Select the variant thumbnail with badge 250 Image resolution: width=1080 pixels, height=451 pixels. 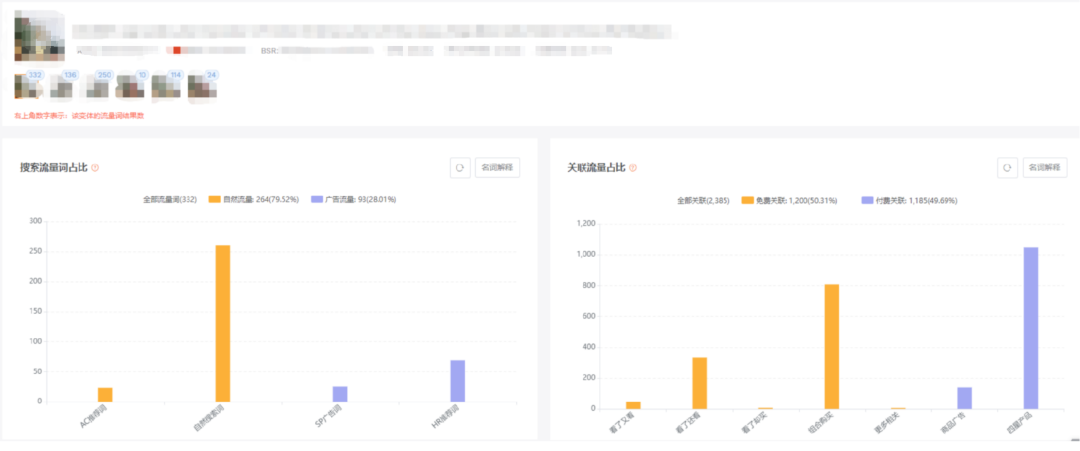click(96, 87)
